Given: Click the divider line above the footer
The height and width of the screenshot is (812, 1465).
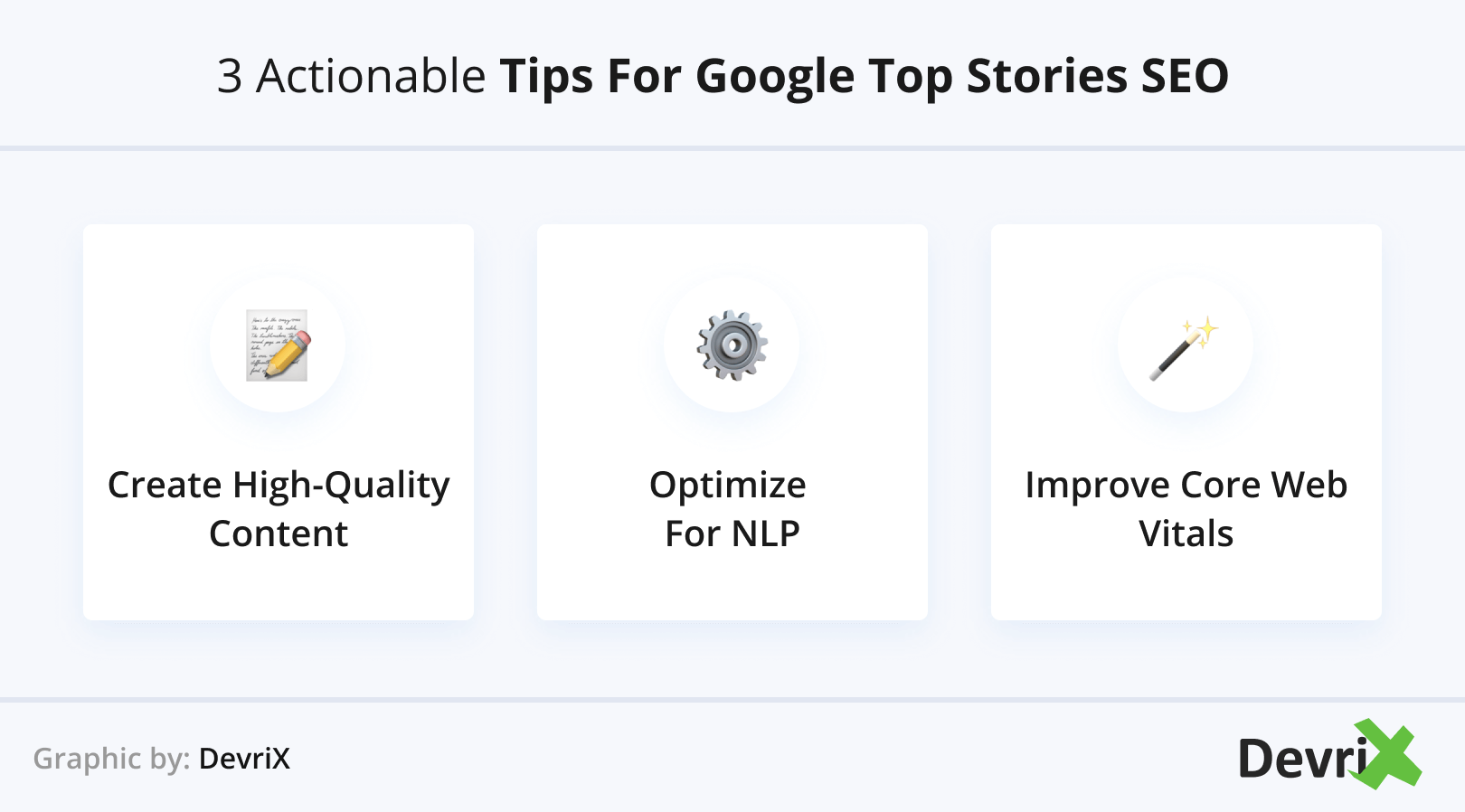Looking at the screenshot, I should click(x=732, y=700).
